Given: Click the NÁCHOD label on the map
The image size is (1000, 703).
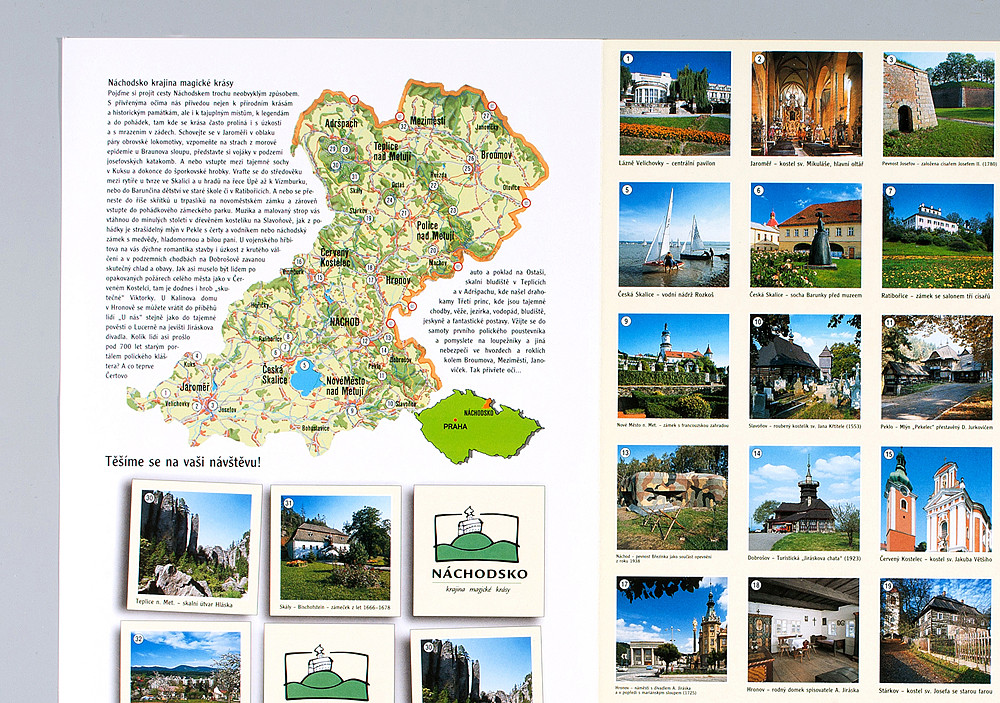Looking at the screenshot, I should click(344, 322).
